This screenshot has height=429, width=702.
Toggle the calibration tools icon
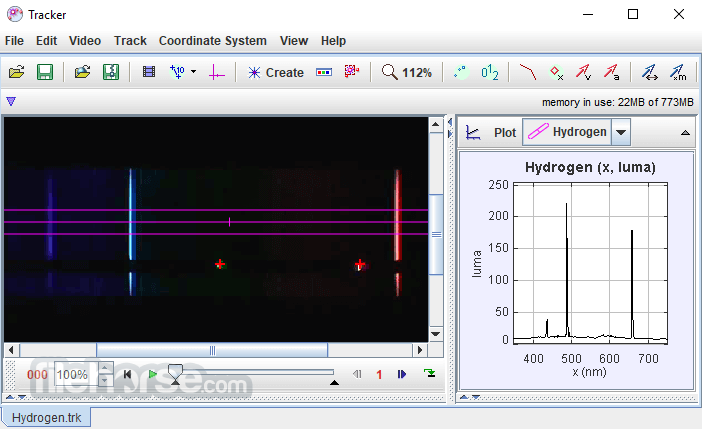[x=177, y=72]
